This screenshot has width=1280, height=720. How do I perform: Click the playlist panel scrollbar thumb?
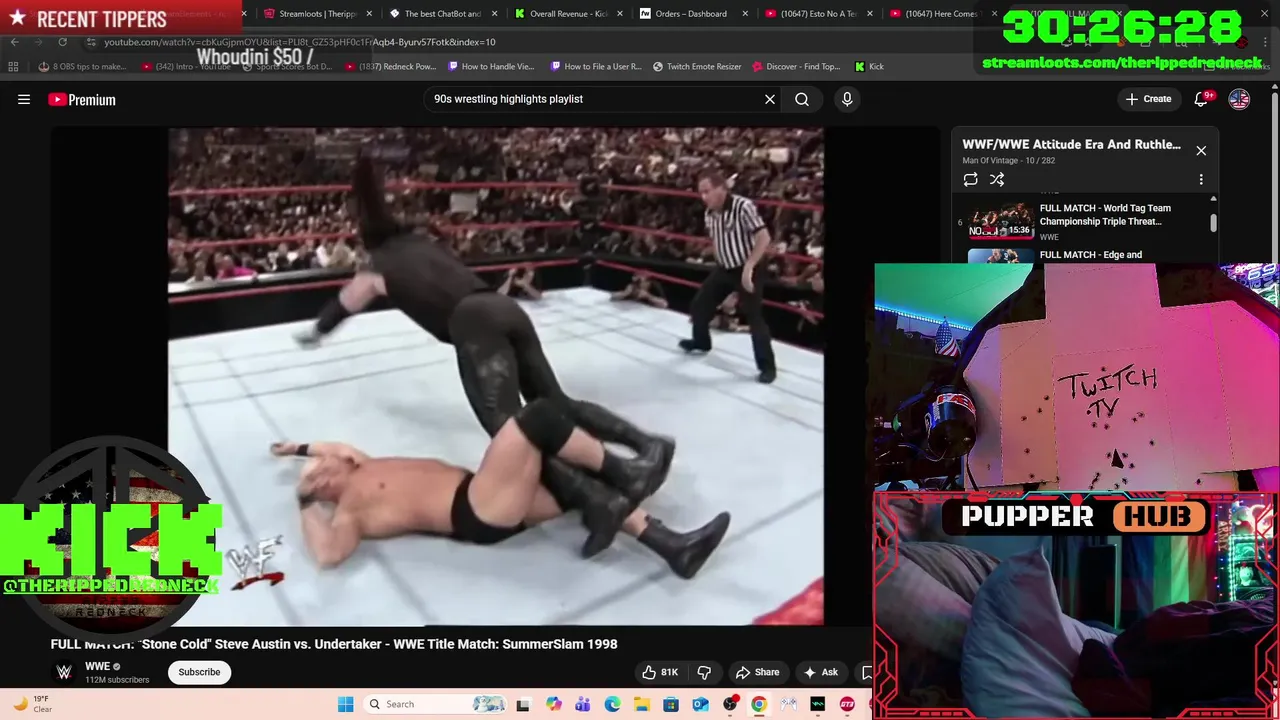(1213, 222)
